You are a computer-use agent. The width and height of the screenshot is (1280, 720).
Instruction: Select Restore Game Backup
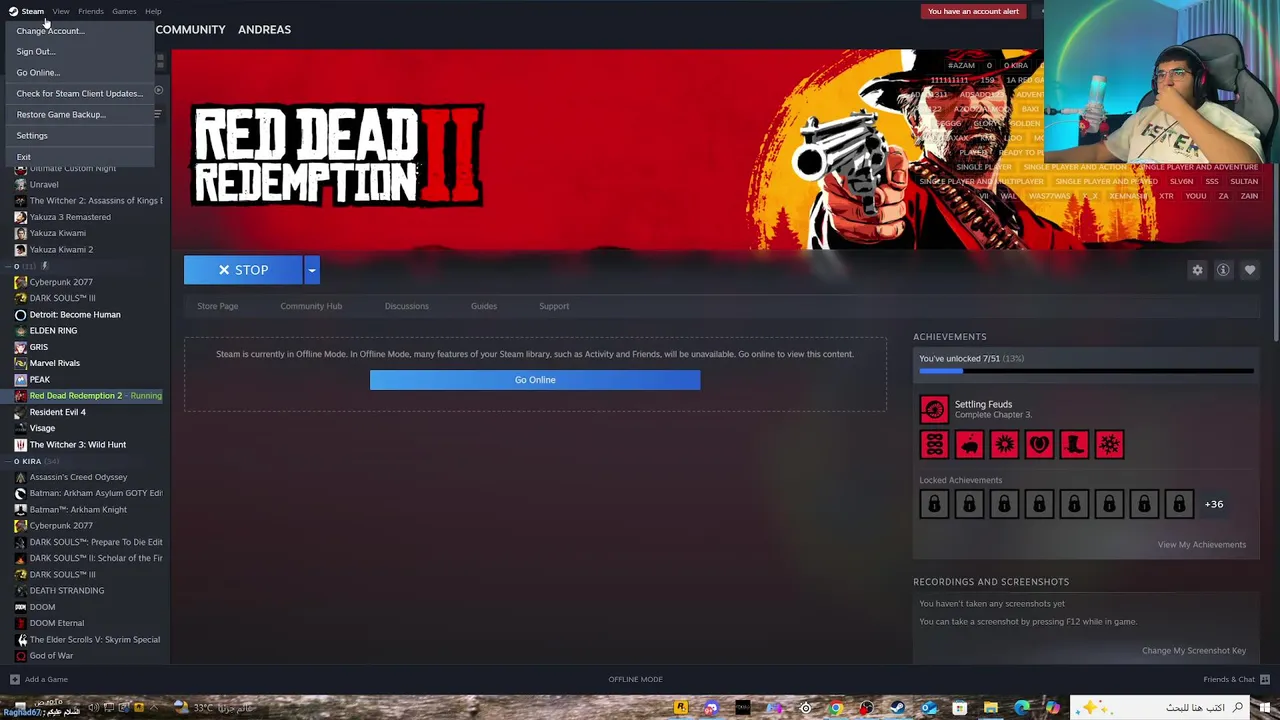[x=61, y=115]
